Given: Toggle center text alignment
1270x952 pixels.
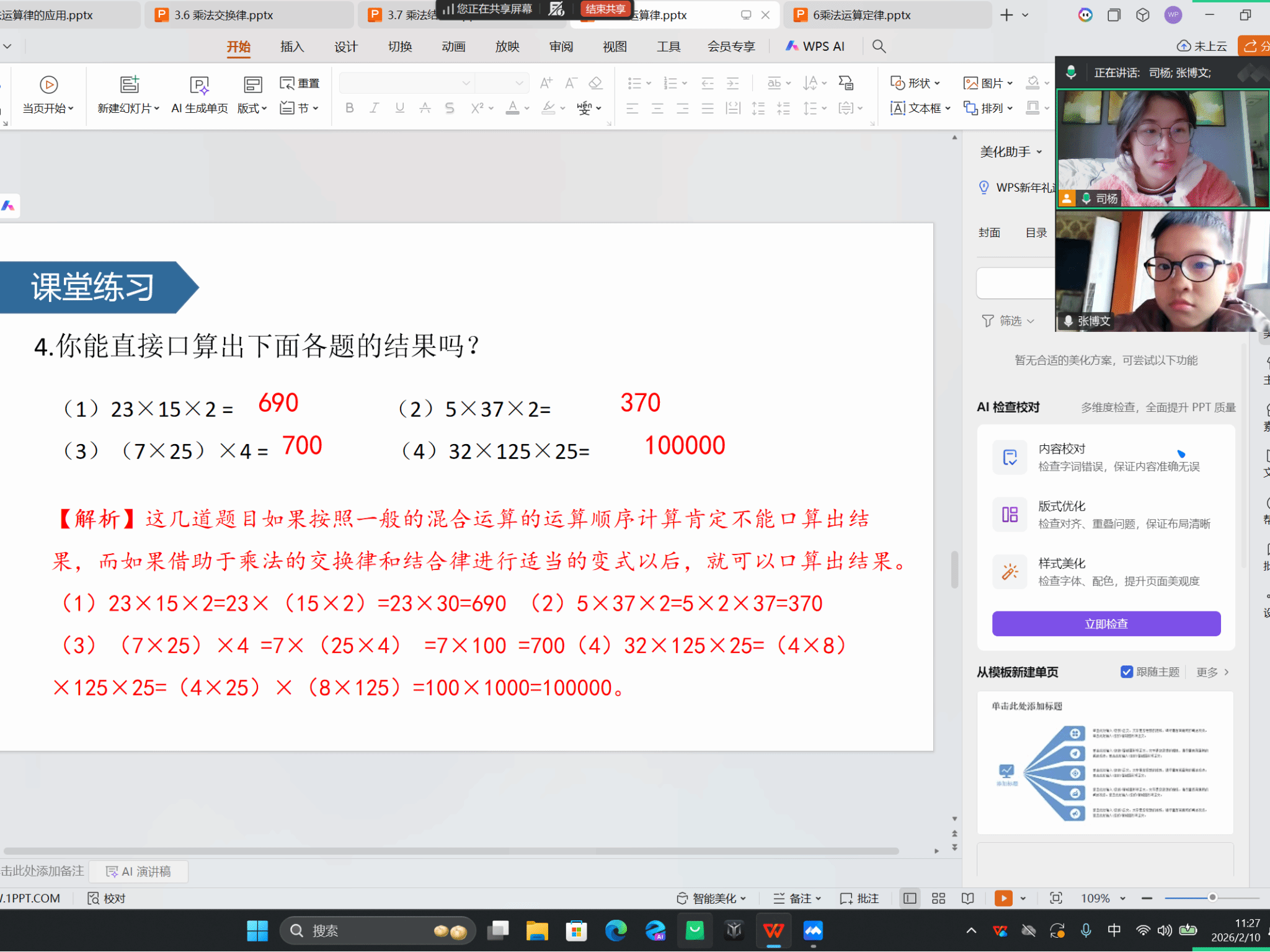Looking at the screenshot, I should point(657,109).
